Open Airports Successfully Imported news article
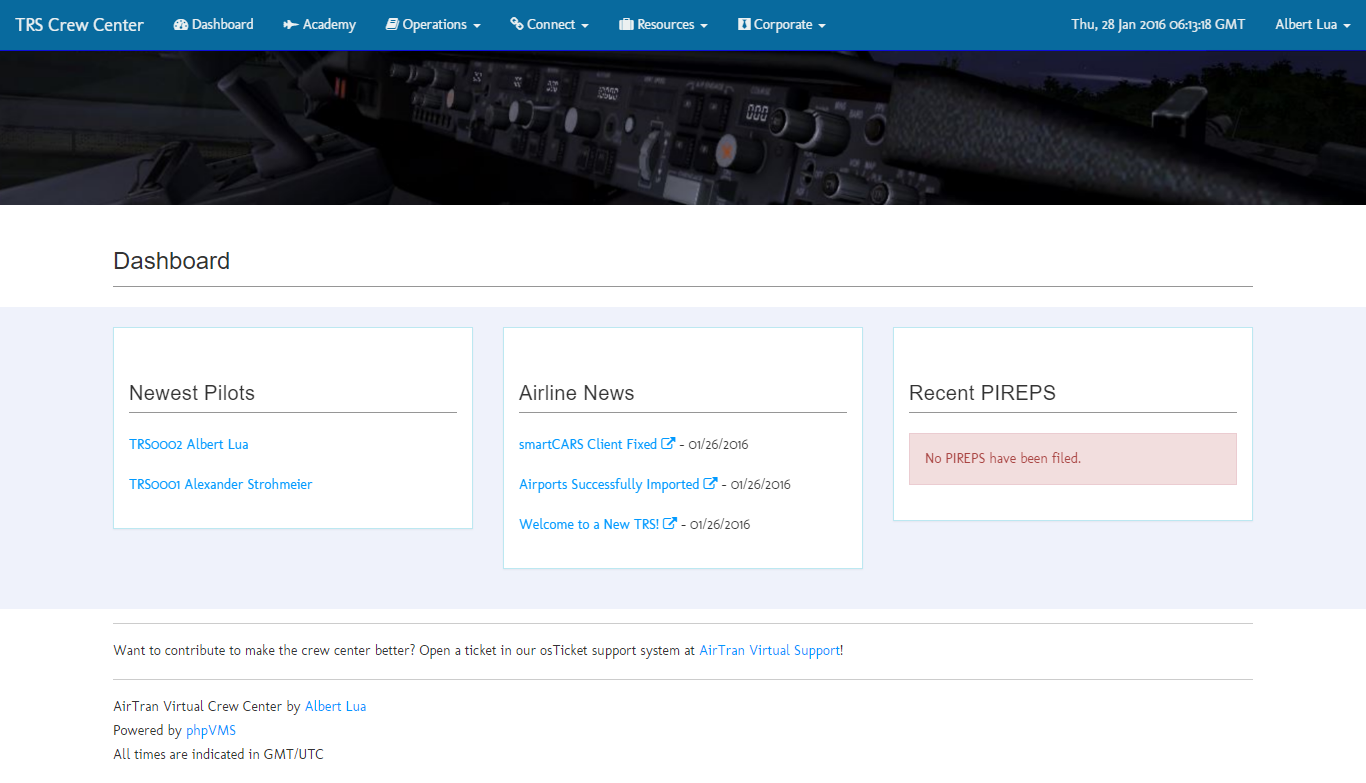This screenshot has width=1366, height=783. pos(609,484)
